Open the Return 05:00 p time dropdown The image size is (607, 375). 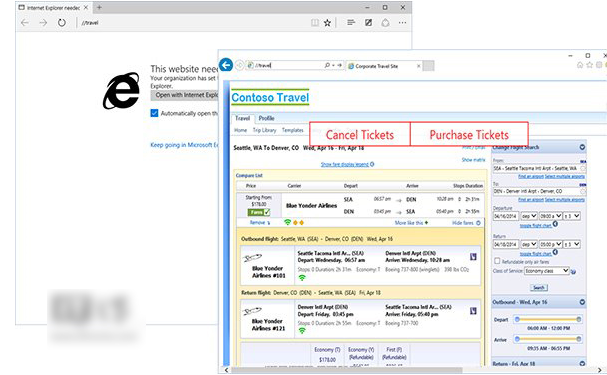pos(550,244)
